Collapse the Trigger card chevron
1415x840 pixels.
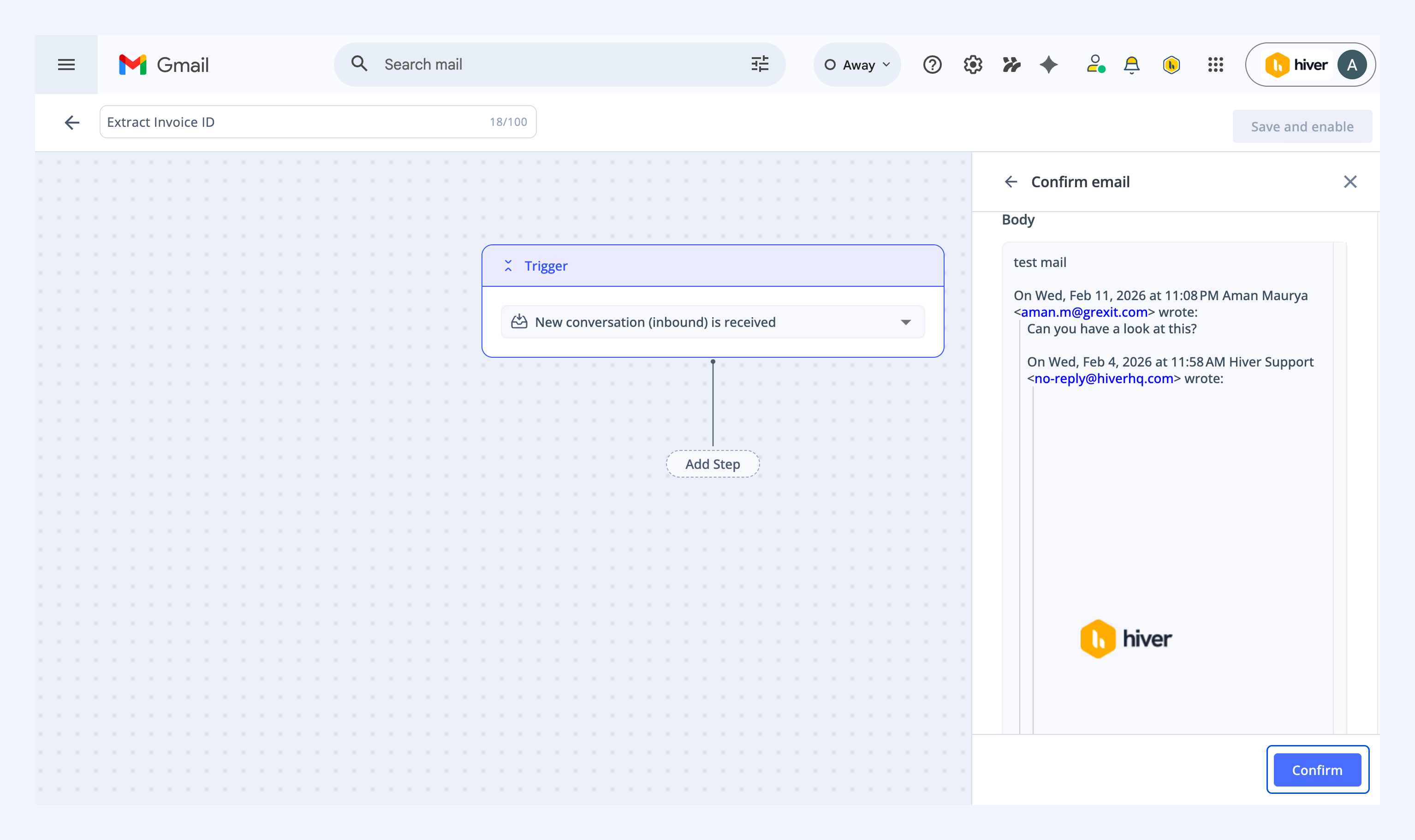(508, 266)
